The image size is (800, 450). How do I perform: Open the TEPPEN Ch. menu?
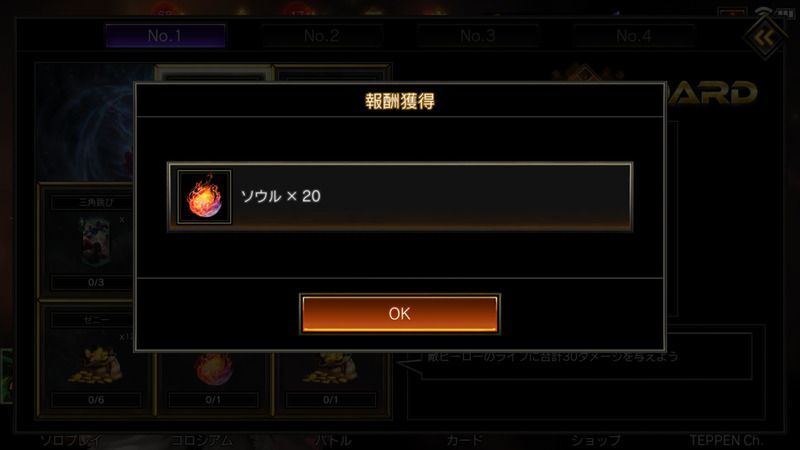pyautogui.click(x=726, y=440)
